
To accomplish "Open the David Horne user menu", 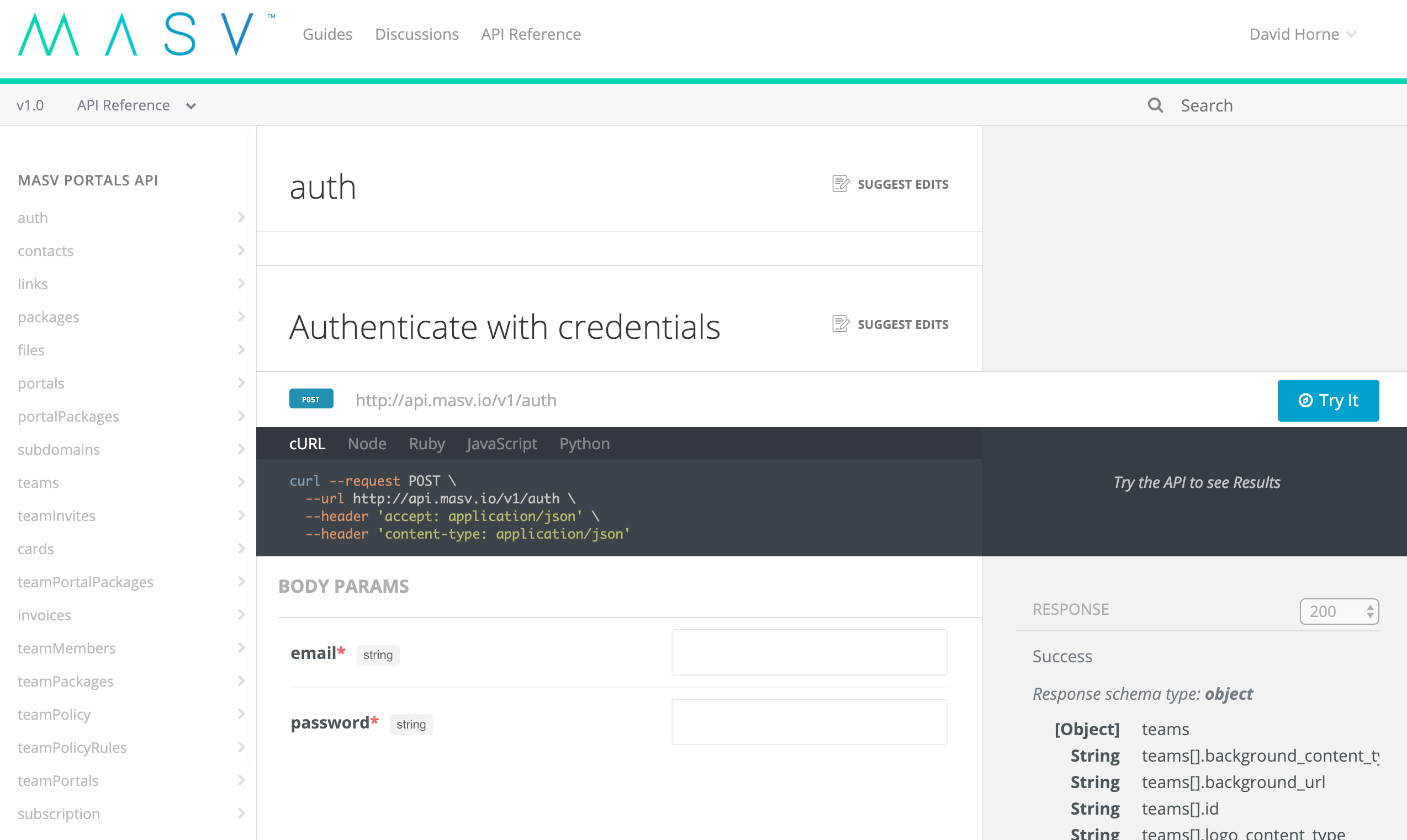I will point(1303,34).
